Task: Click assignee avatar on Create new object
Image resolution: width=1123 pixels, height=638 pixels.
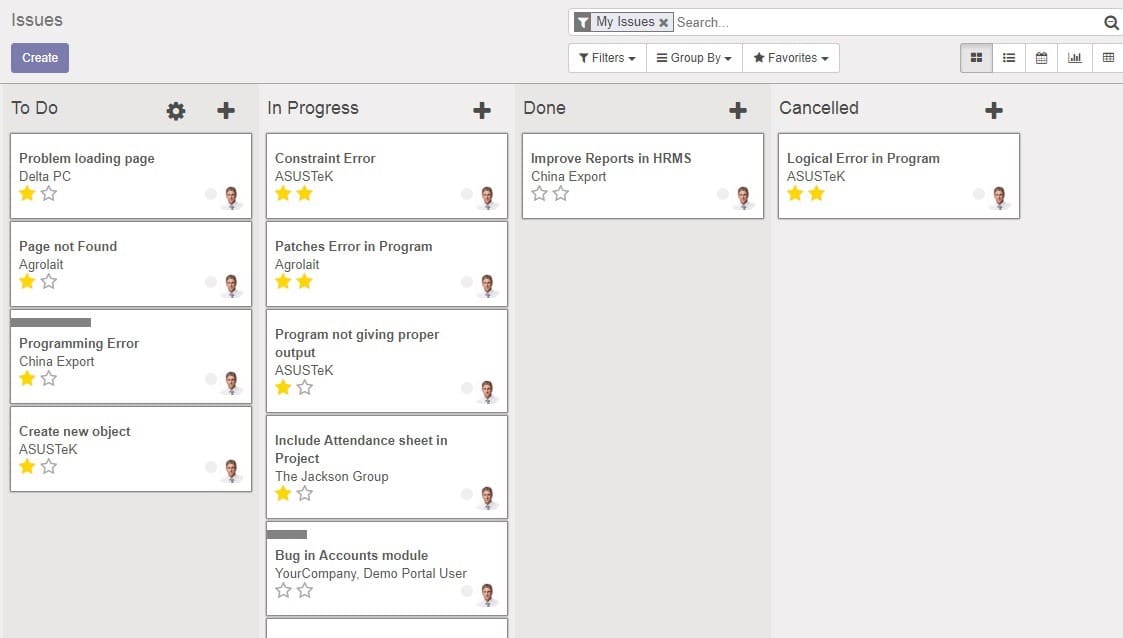Action: point(231,470)
